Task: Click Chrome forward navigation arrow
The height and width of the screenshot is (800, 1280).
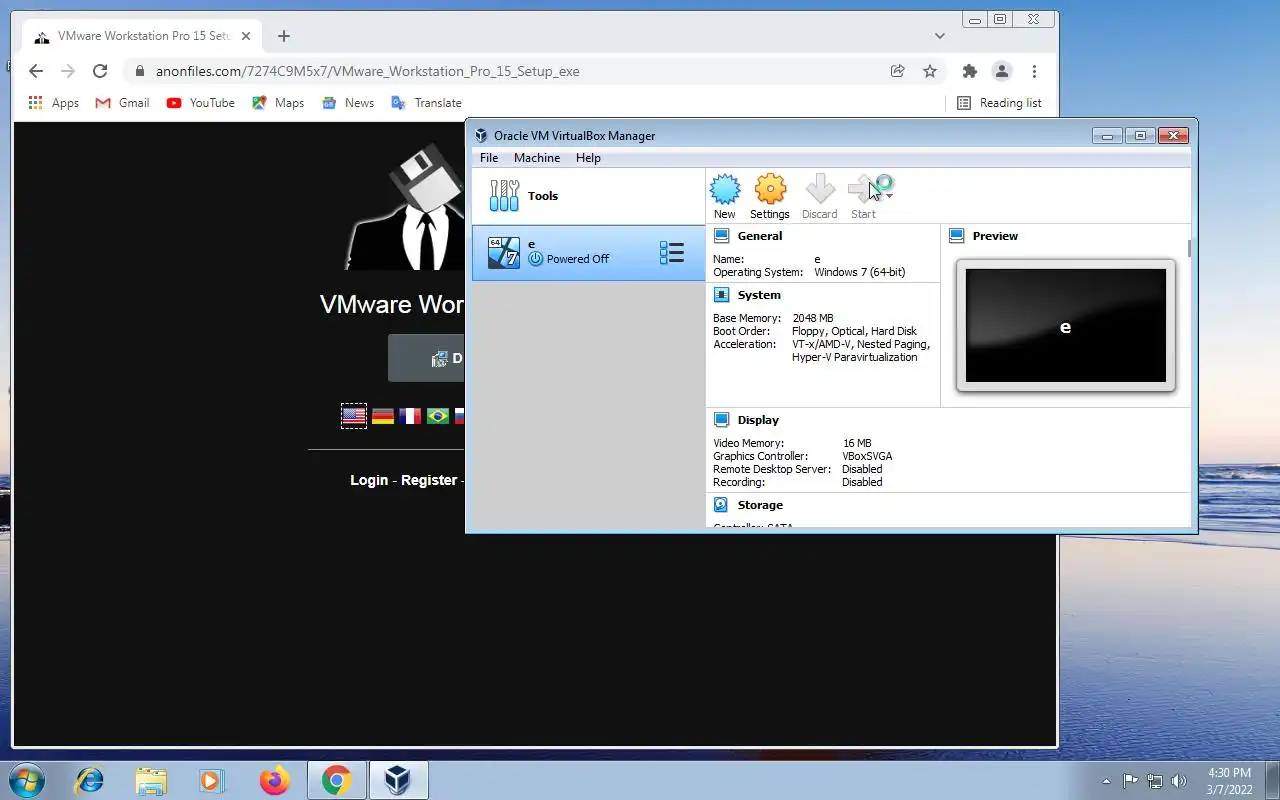Action: click(68, 71)
